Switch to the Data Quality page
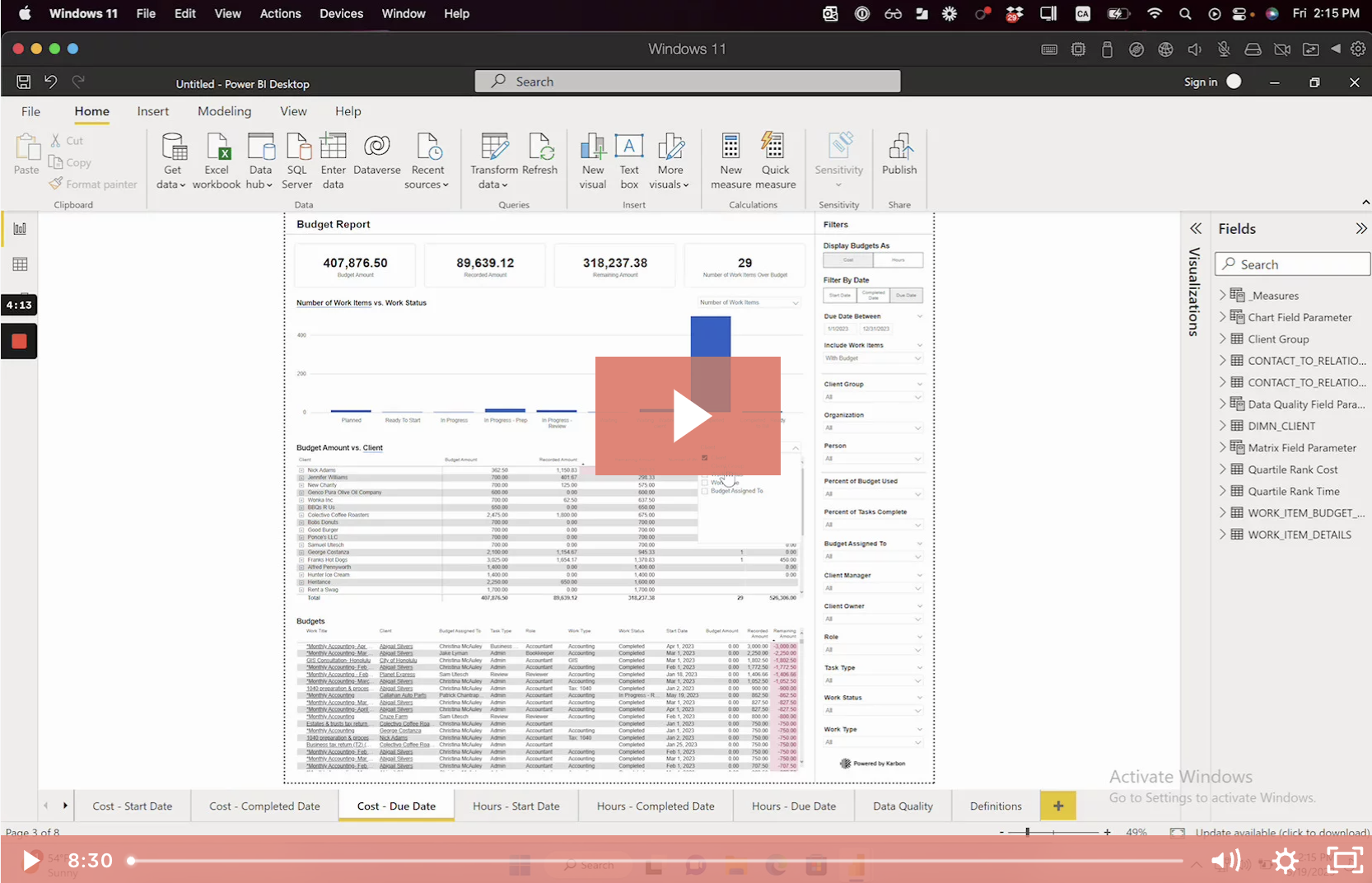This screenshot has height=883, width=1372. tap(903, 806)
